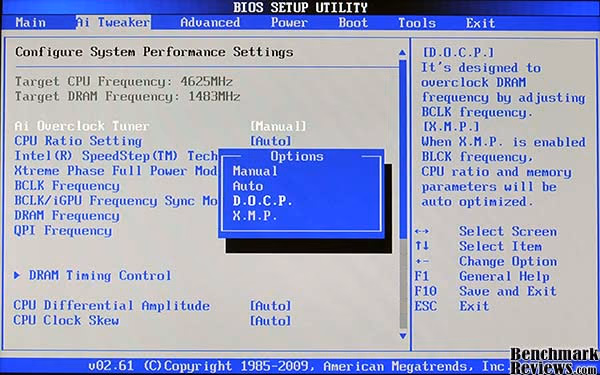This screenshot has width=600, height=375.
Task: Select the BCLK Frequency item
Action: click(x=67, y=186)
